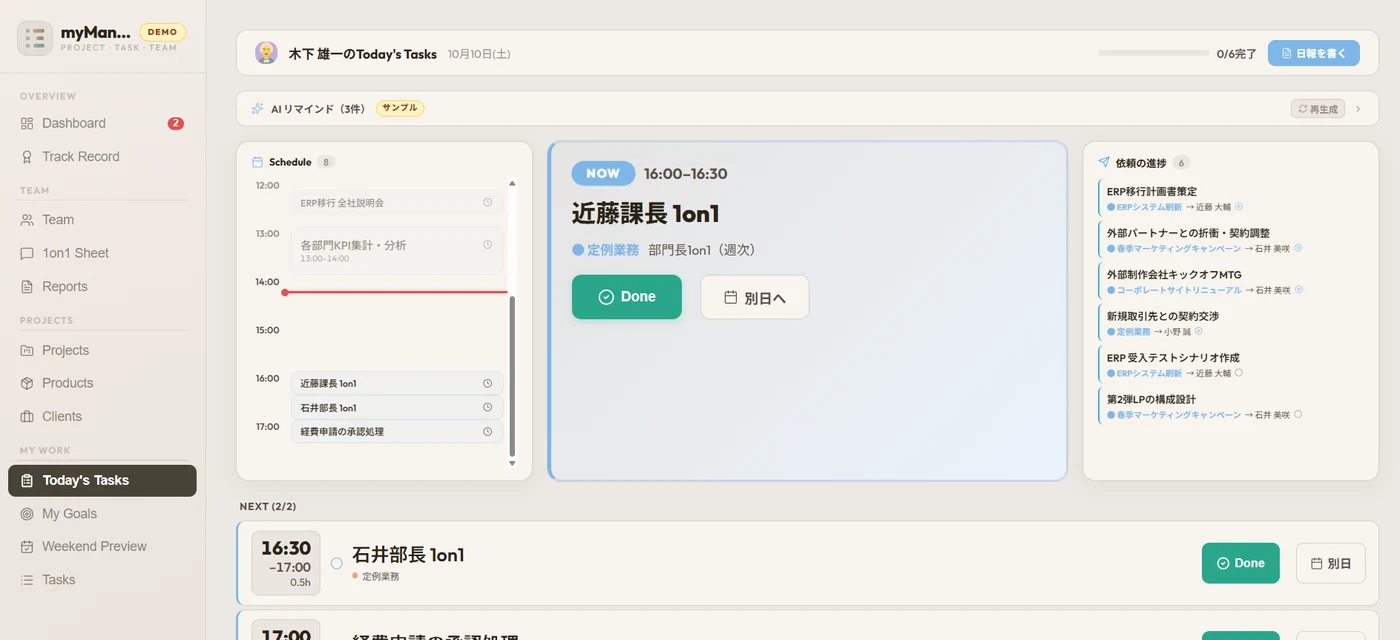1400x640 pixels.
Task: Select Today's Tasks in sidebar
Action: pos(102,480)
